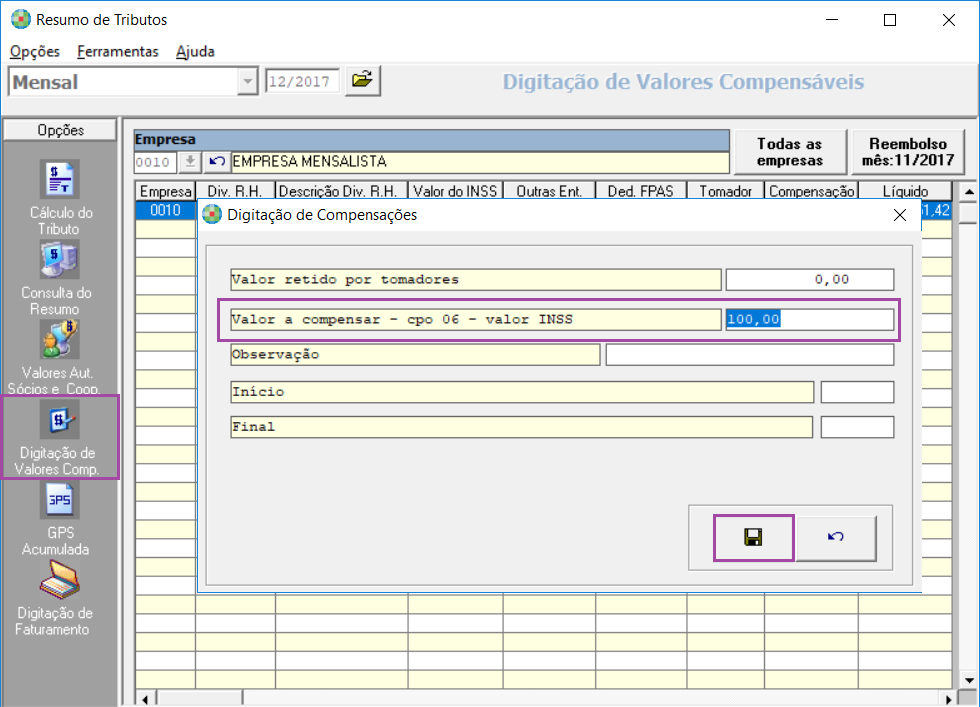Click the save floppy disk button
Viewport: 980px width, 707px height.
pos(753,538)
